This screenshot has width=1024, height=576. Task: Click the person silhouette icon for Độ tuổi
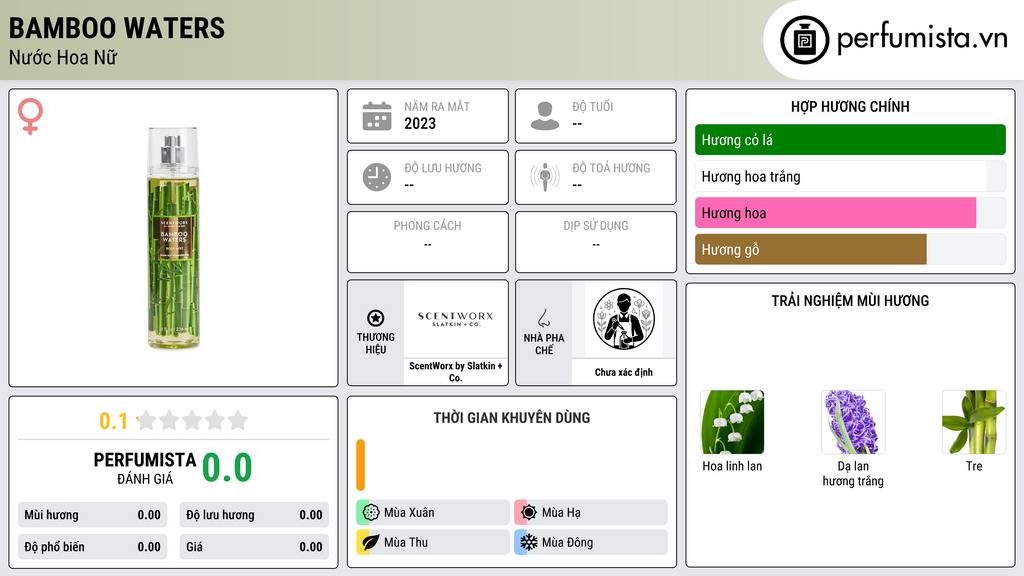click(545, 116)
